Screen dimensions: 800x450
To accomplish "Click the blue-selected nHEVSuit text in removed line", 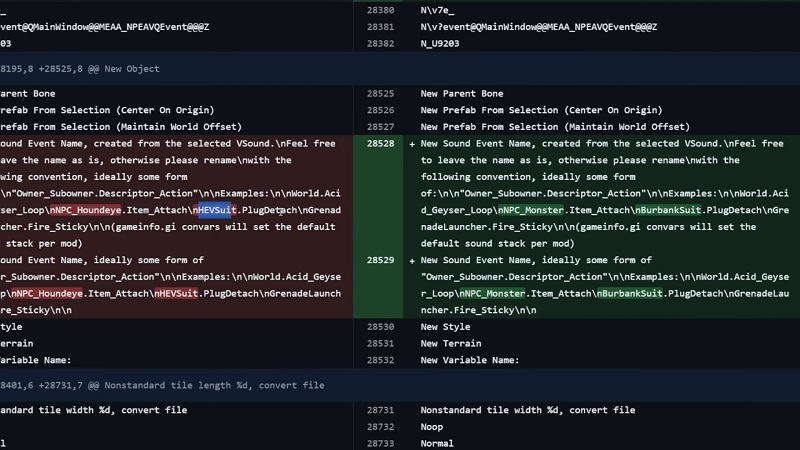I will (214, 210).
